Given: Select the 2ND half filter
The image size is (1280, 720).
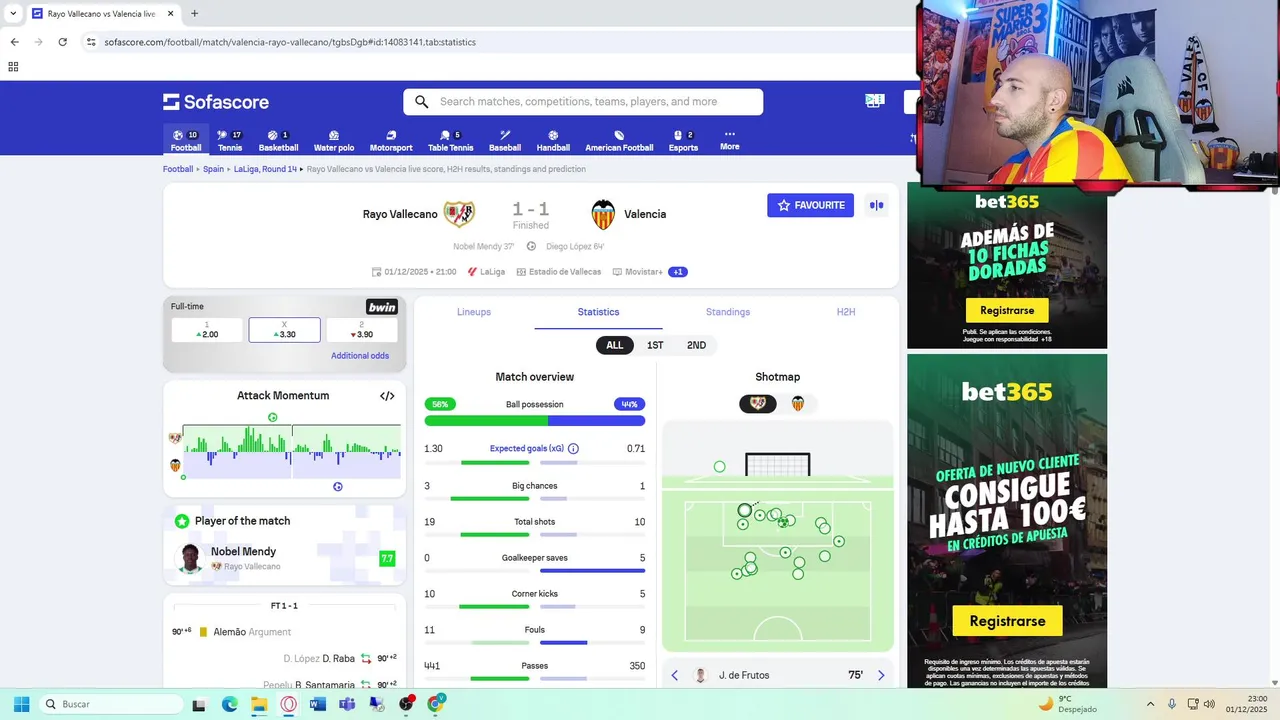Looking at the screenshot, I should pos(696,345).
